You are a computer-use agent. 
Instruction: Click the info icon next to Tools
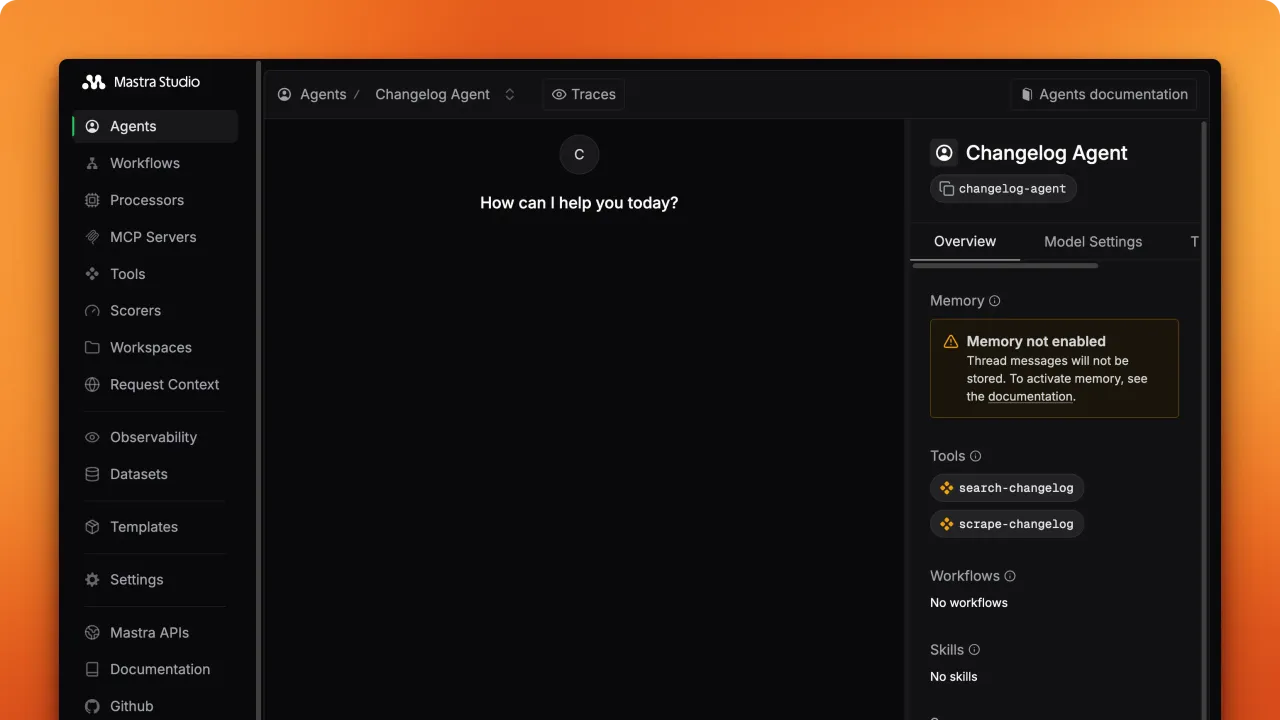[976, 456]
